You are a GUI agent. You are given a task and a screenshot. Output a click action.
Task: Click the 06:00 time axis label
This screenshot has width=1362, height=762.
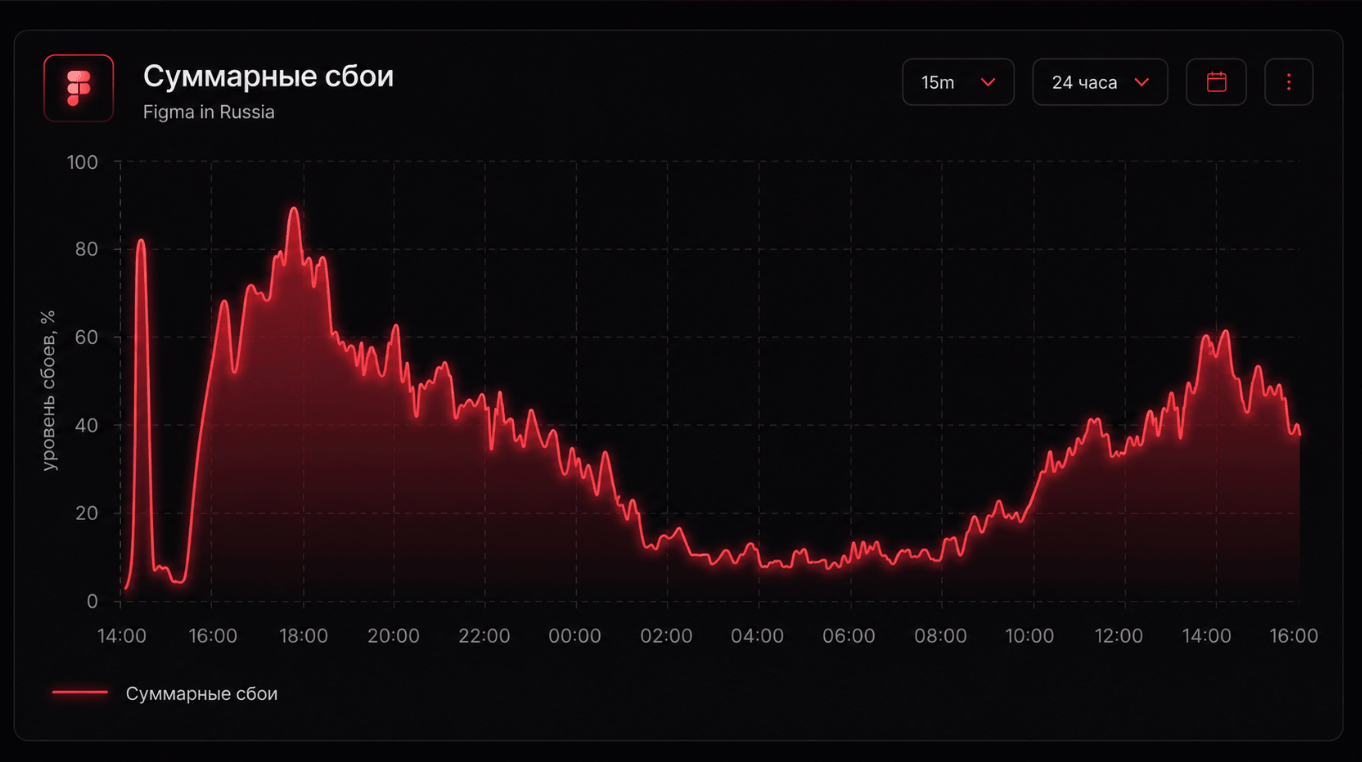[x=850, y=636]
